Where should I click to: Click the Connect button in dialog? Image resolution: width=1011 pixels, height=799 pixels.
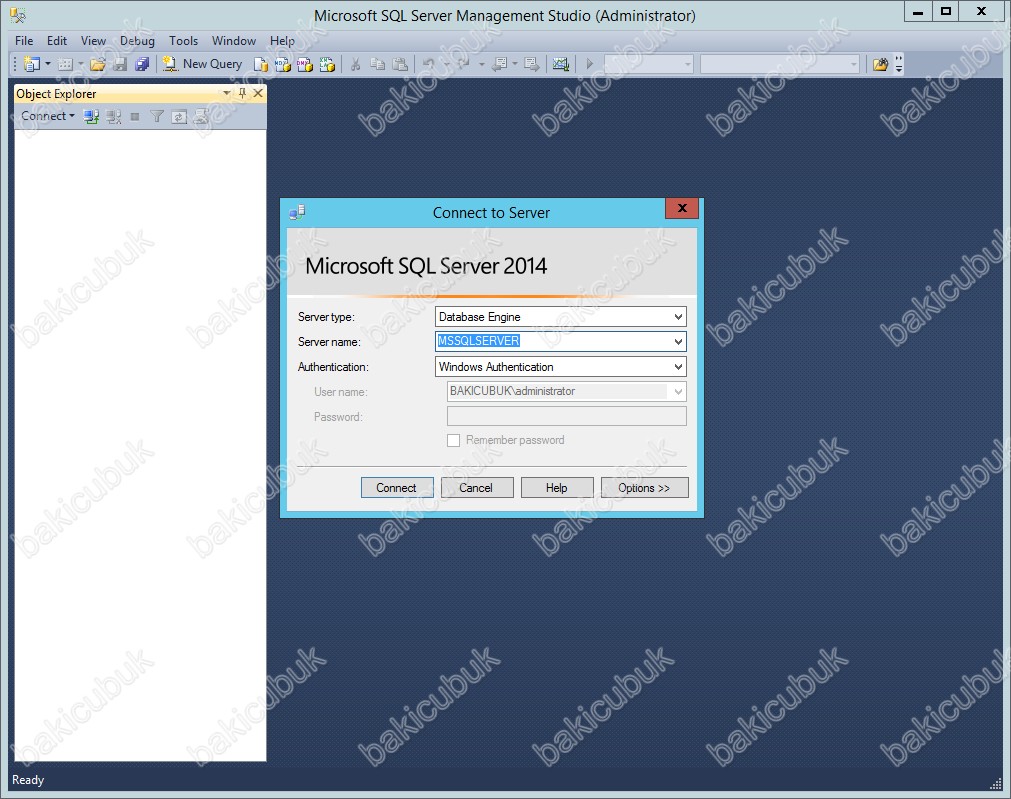[397, 488]
